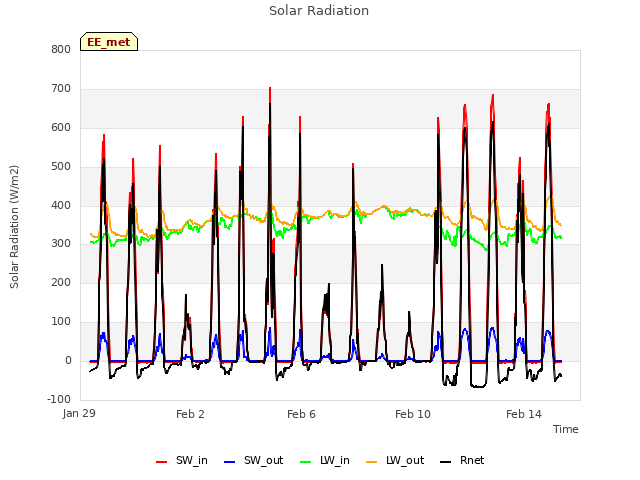The height and width of the screenshot is (480, 640).
Task: Toggle the SW_in legend entry
Action: pyautogui.click(x=182, y=460)
